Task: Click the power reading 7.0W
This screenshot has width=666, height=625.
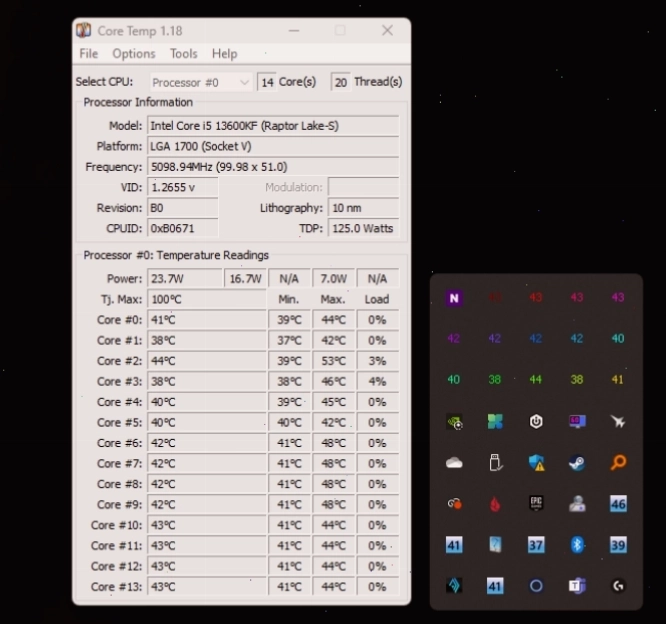Action: 333,279
